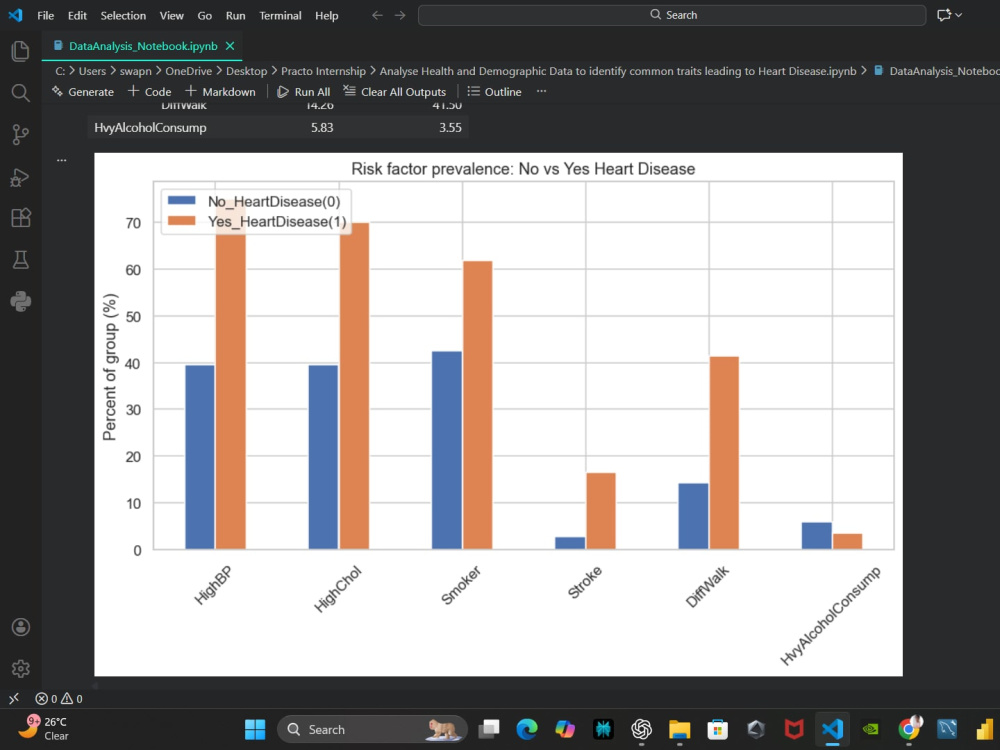The width and height of the screenshot is (1000, 750).
Task: Click the chart title Risk factor prevalence
Action: pos(523,169)
